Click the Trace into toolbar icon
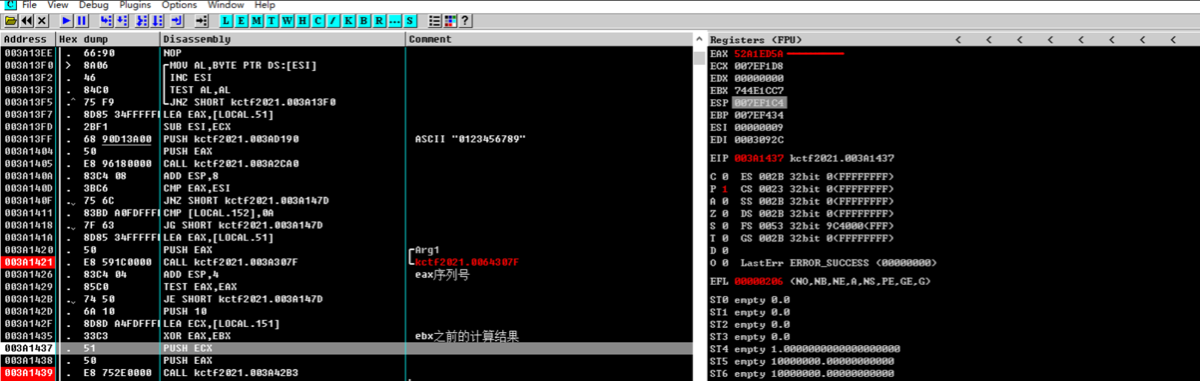Image resolution: width=1200 pixels, height=381 pixels. tap(142, 20)
